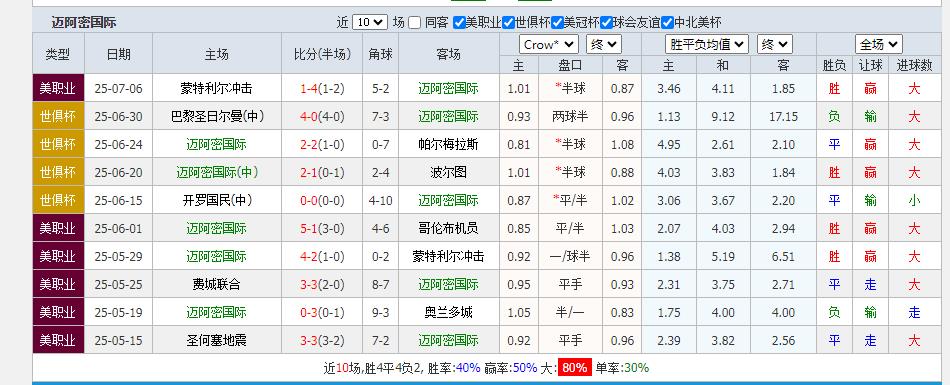Uncheck the 中北美杯 filter checkbox
The height and width of the screenshot is (385, 950).
667,23
